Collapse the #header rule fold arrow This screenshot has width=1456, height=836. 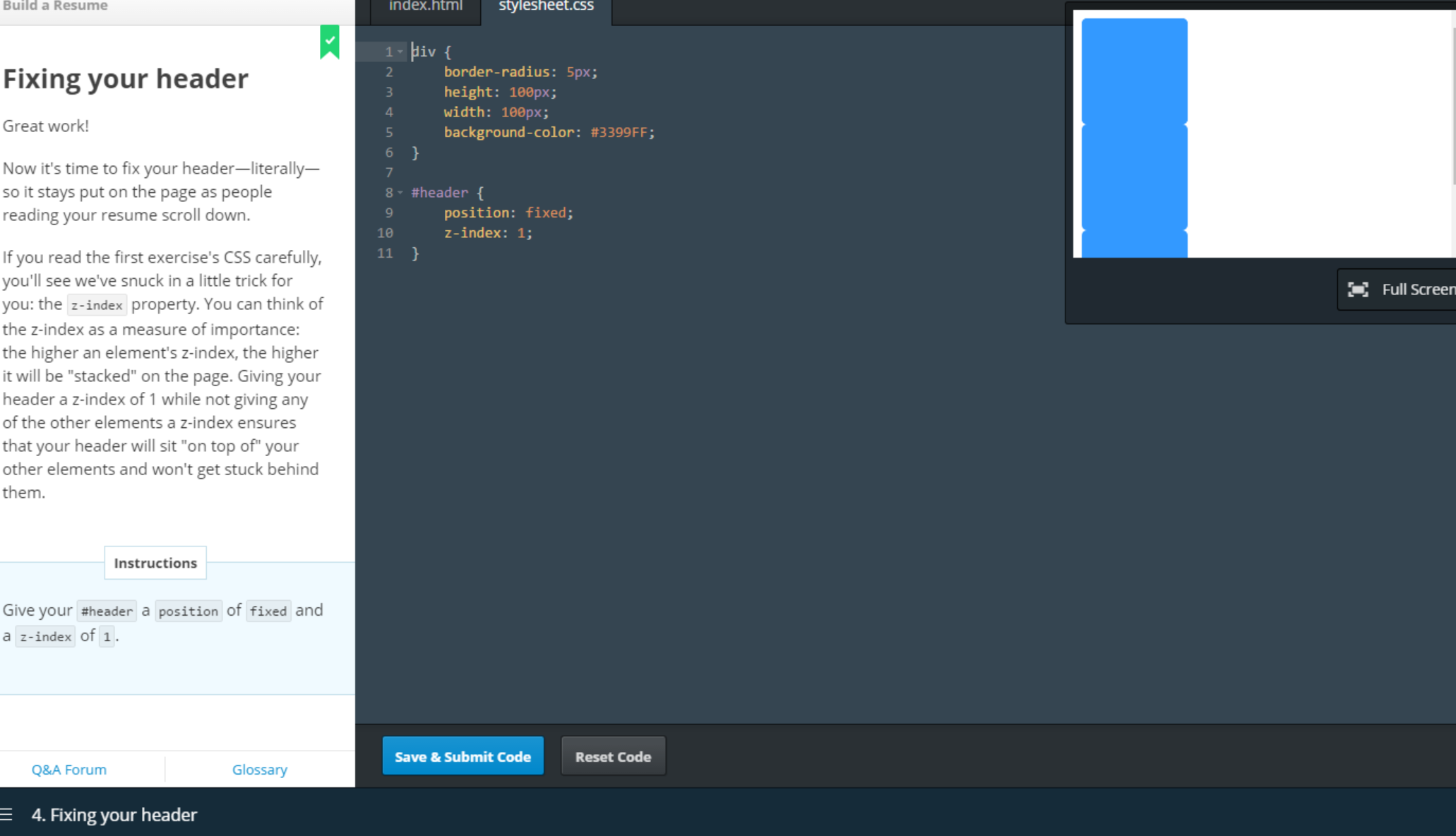point(400,192)
